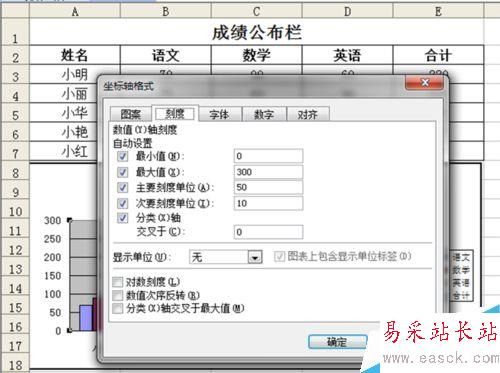Select column B header
The width and height of the screenshot is (500, 373).
pos(166,12)
